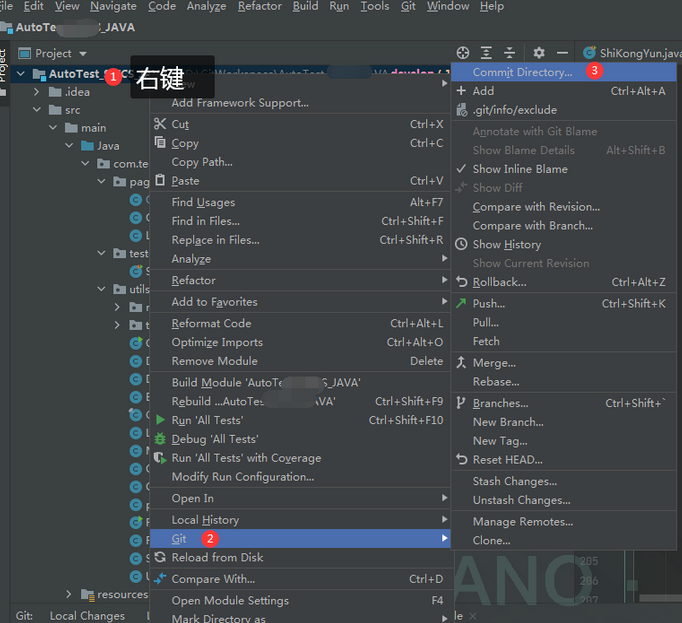Open the Build menu in menu bar
Screen dimensions: 682x623
pyautogui.click(x=305, y=7)
